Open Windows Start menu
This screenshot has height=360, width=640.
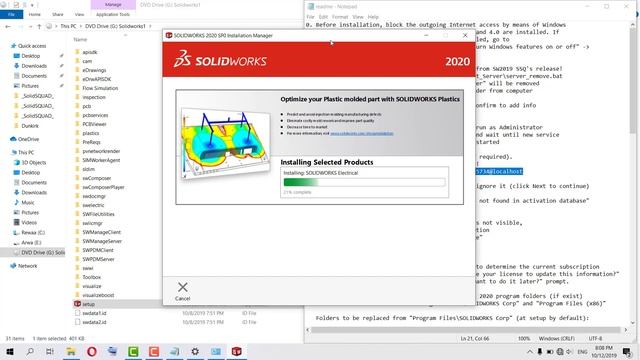(x=9, y=351)
